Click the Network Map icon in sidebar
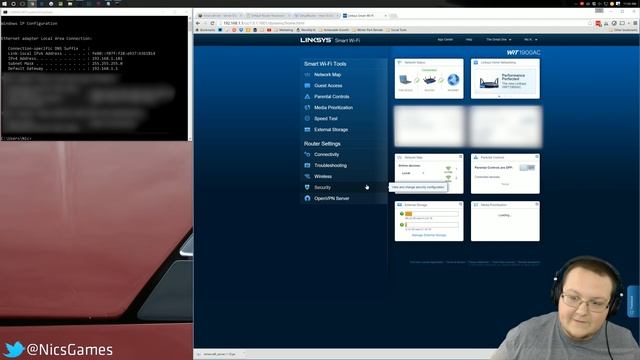Screen dimensions: 640x360 (307, 75)
